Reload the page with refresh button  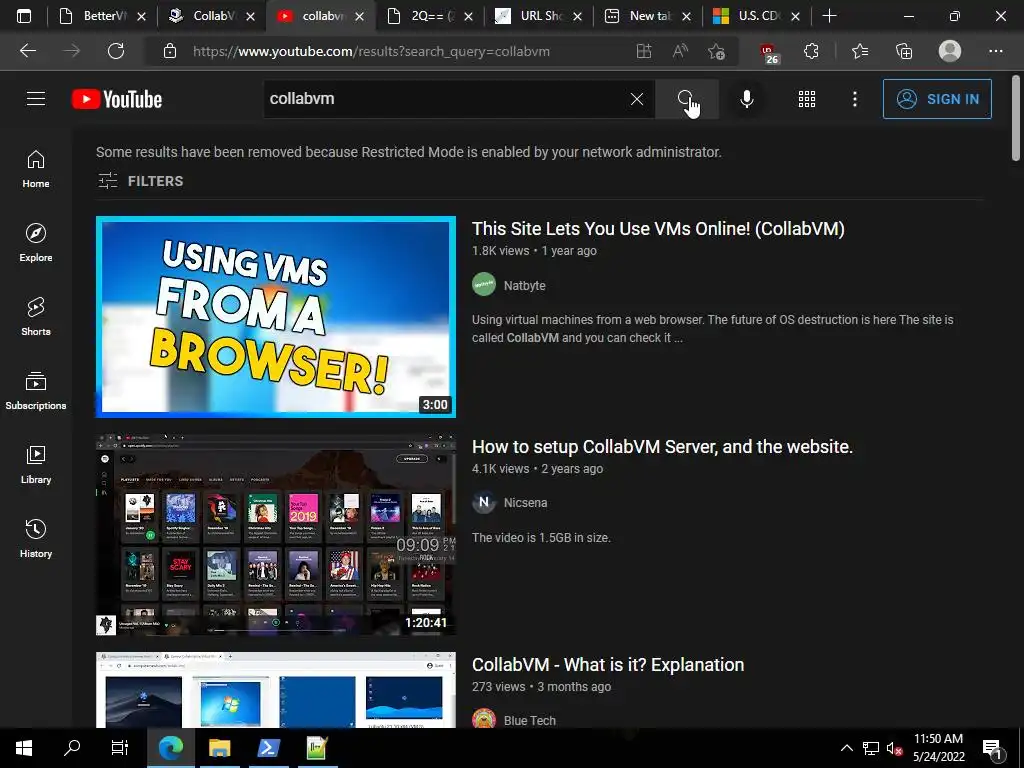point(116,51)
